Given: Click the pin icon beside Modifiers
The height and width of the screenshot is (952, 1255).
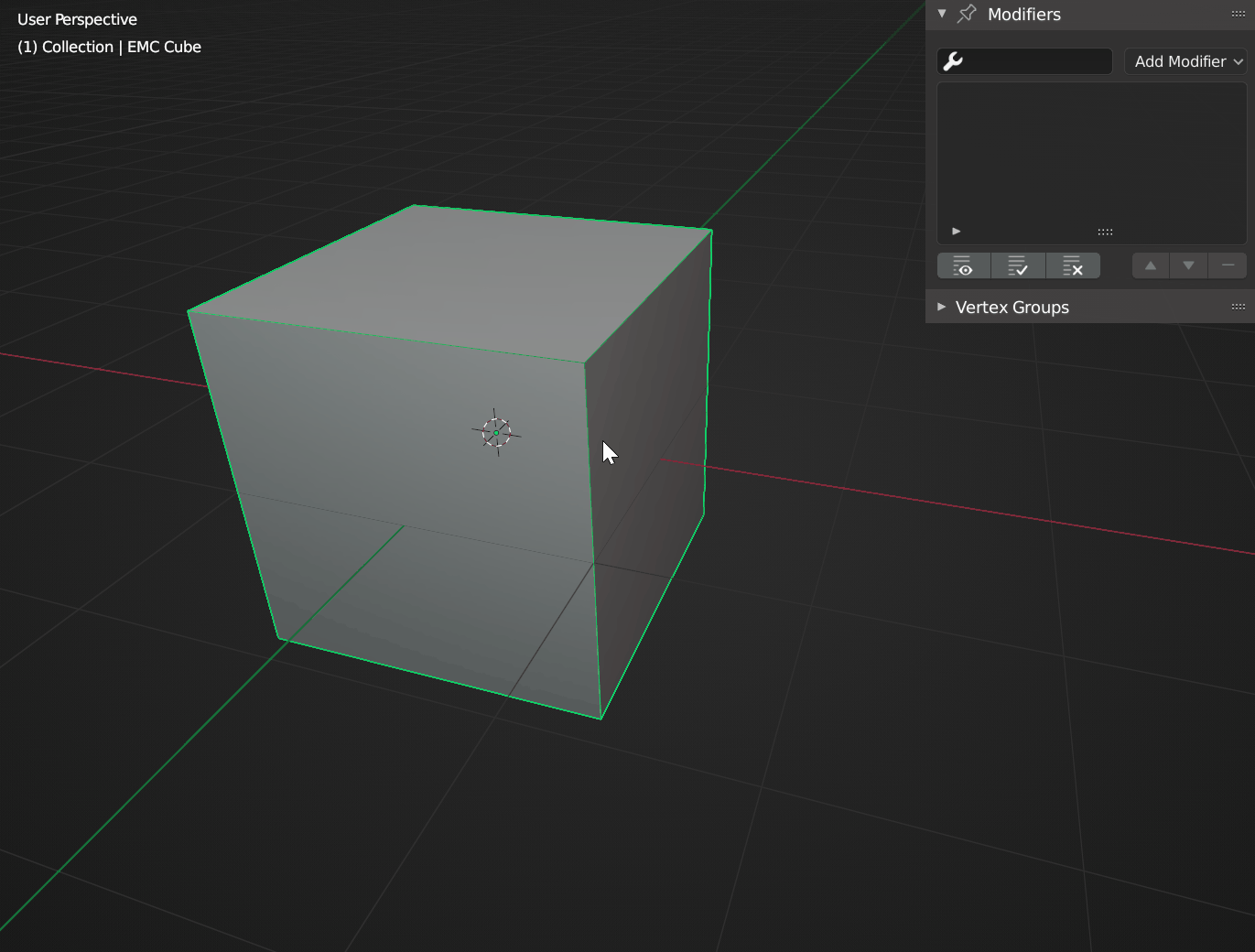Looking at the screenshot, I should [967, 14].
